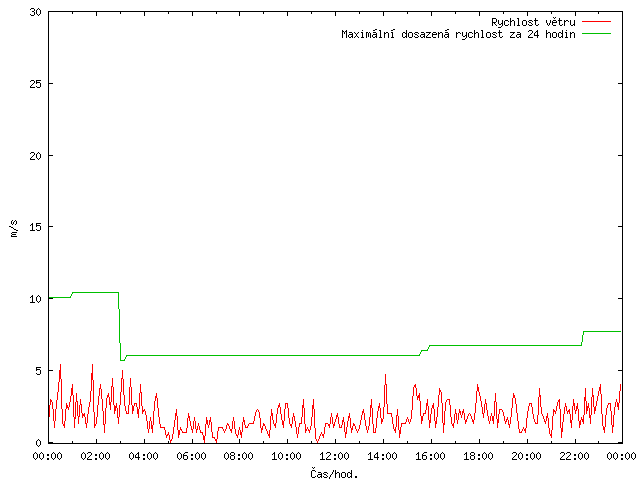Screen dimensions: 640x480
Task: Click the x-axis tick label 22:00
Action: click(574, 456)
